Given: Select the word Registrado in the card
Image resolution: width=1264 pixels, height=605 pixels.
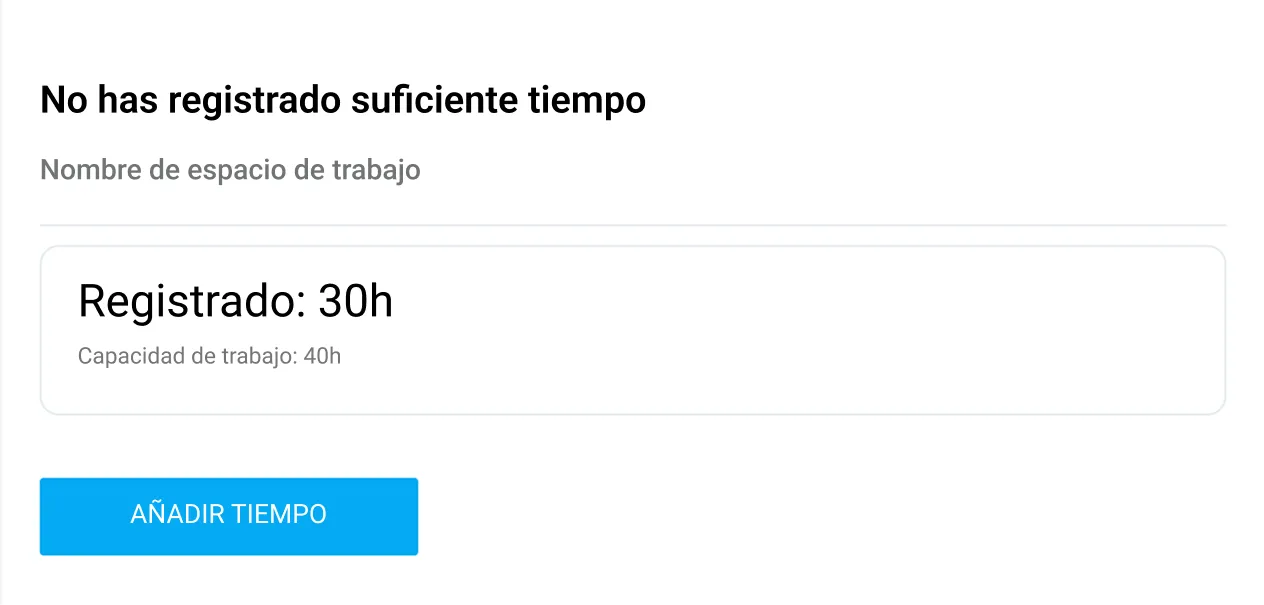Looking at the screenshot, I should coord(185,300).
